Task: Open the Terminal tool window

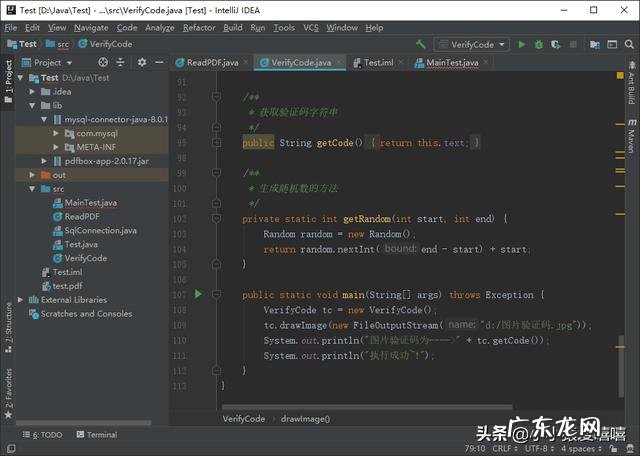Action: coord(97,435)
